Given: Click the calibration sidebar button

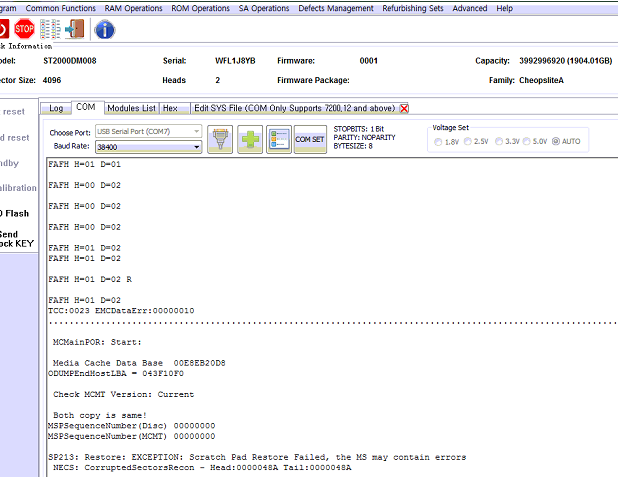Looking at the screenshot, I should pyautogui.click(x=18, y=188).
